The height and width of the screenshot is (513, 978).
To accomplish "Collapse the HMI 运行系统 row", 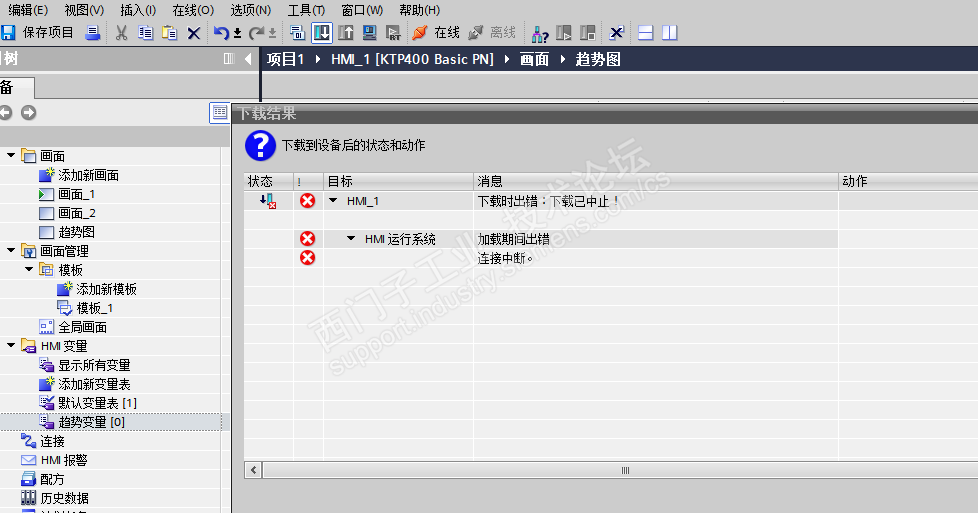I will pyautogui.click(x=351, y=238).
